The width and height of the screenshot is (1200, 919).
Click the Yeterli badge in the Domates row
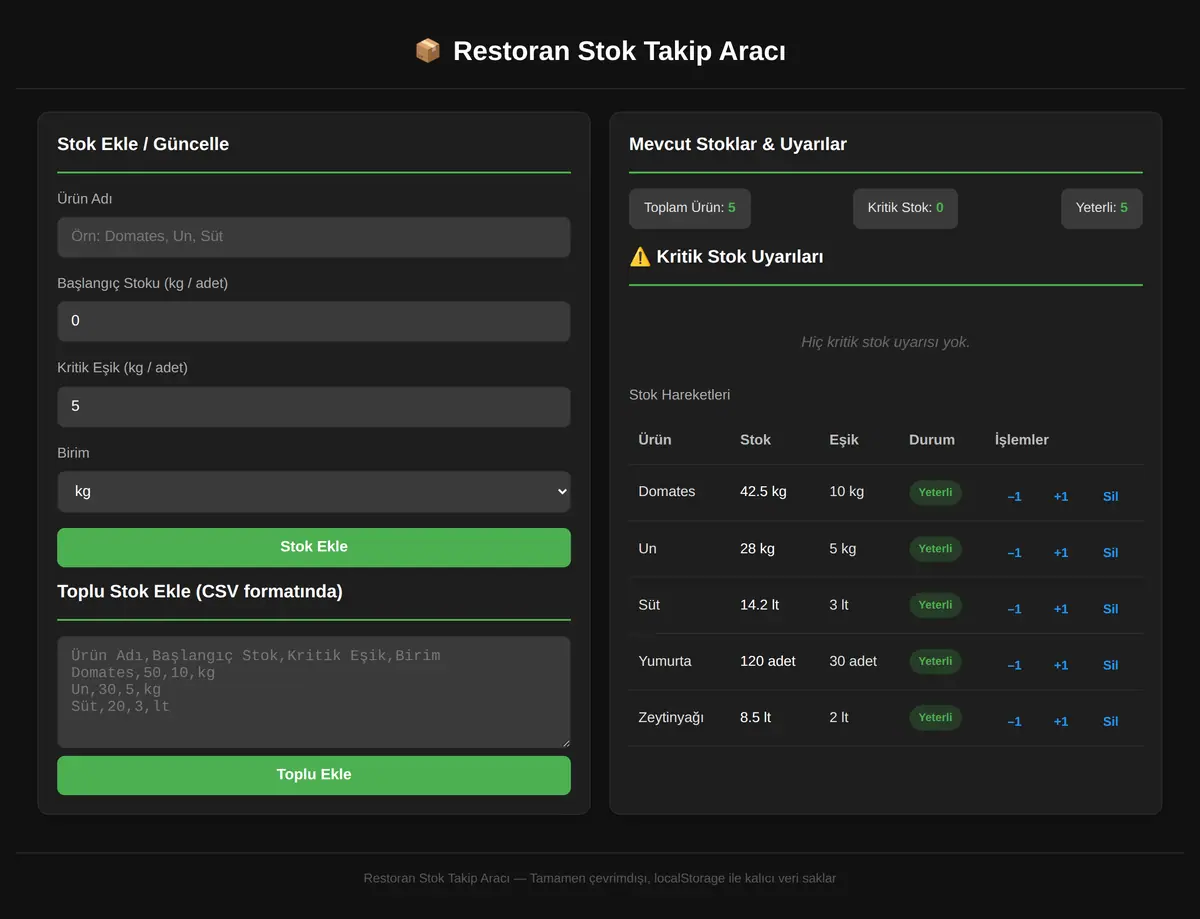point(935,492)
